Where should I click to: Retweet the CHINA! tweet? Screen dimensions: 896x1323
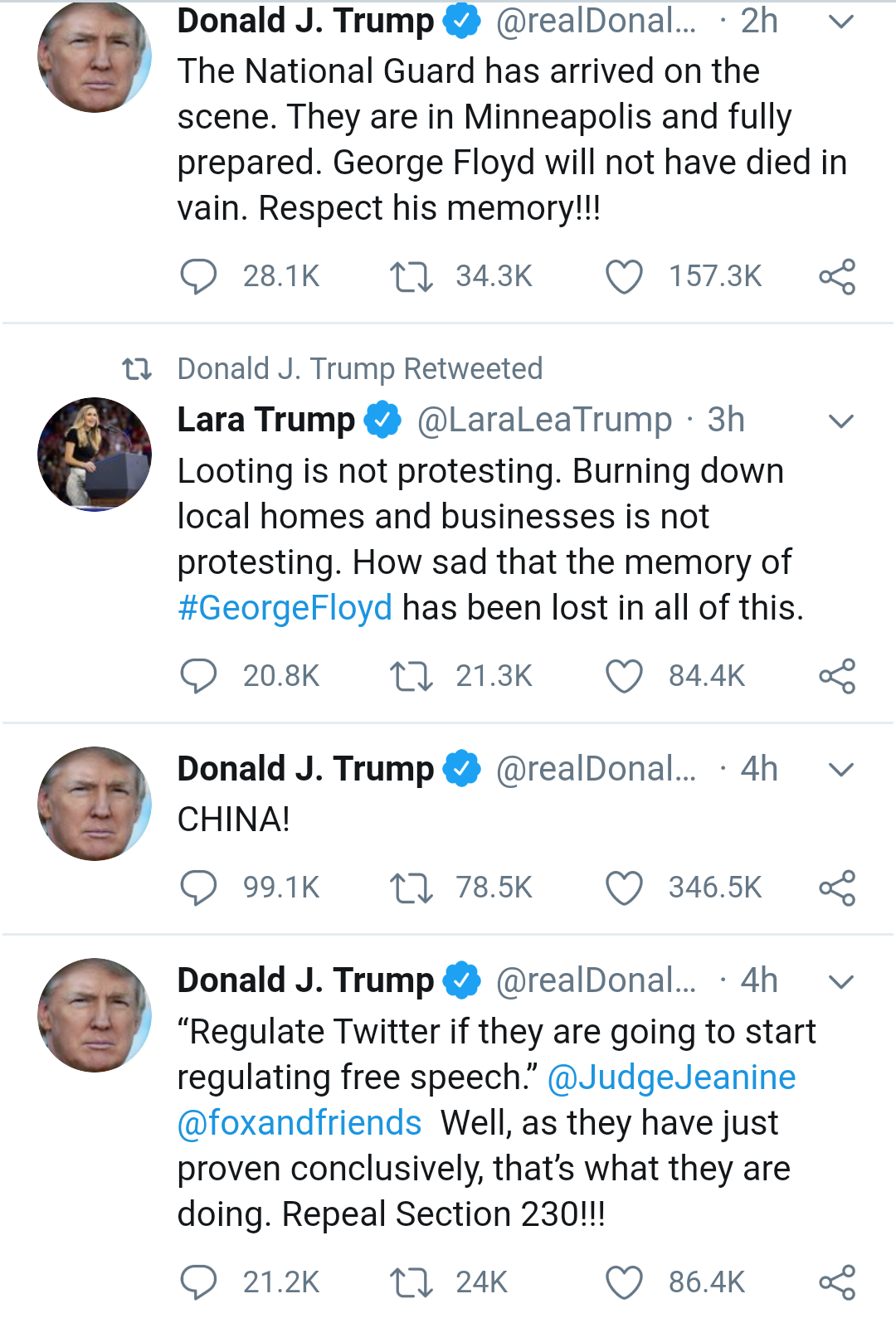tap(411, 888)
